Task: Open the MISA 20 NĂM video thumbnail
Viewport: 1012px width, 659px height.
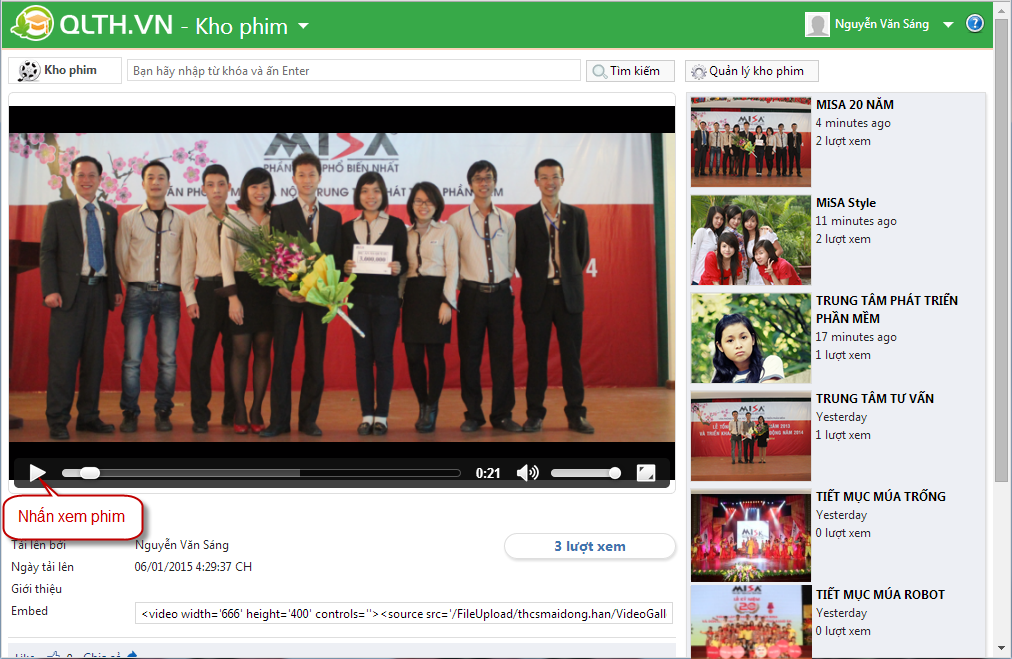Action: click(x=751, y=142)
